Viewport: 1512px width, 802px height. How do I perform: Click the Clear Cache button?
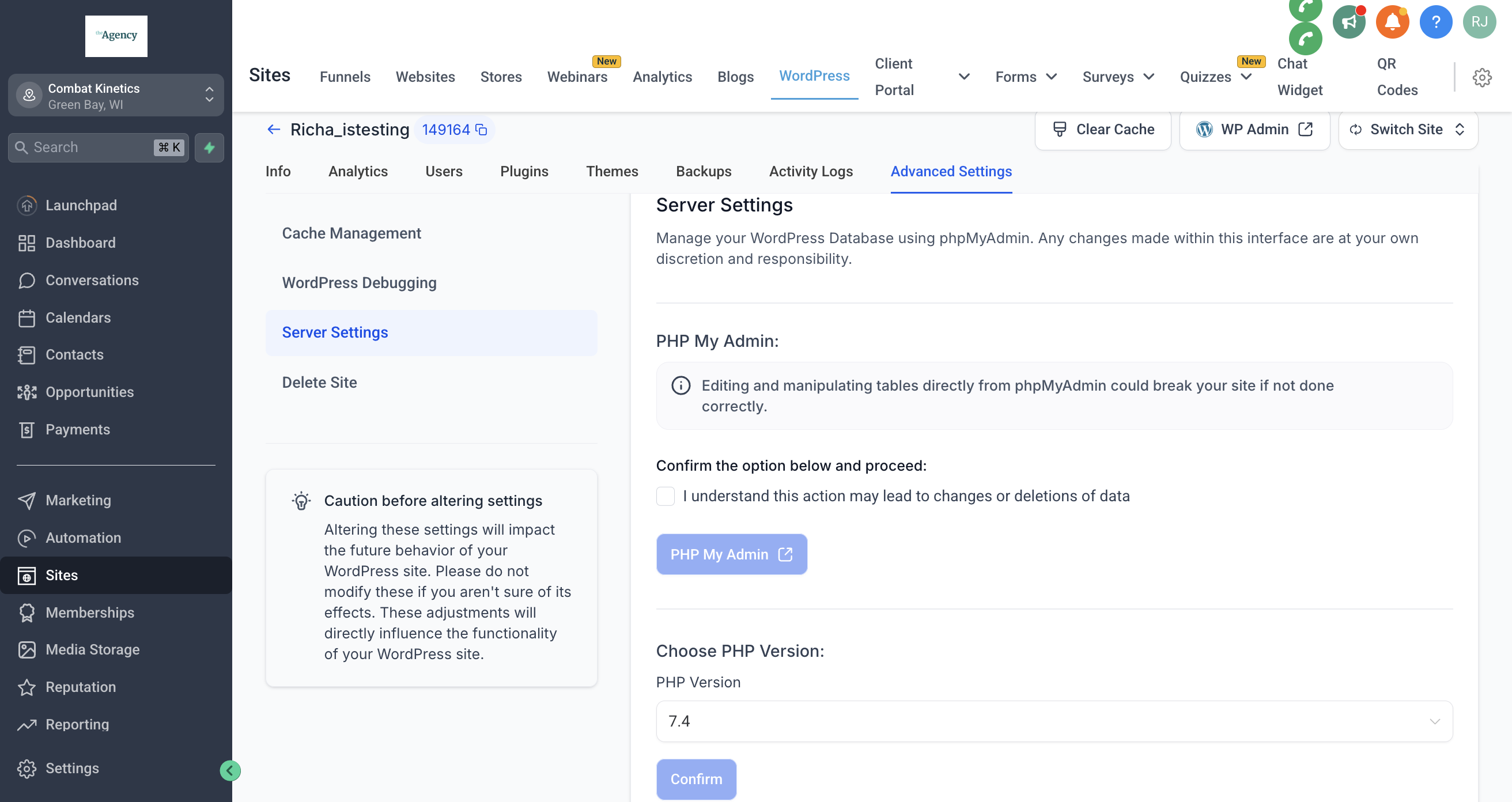pos(1103,130)
